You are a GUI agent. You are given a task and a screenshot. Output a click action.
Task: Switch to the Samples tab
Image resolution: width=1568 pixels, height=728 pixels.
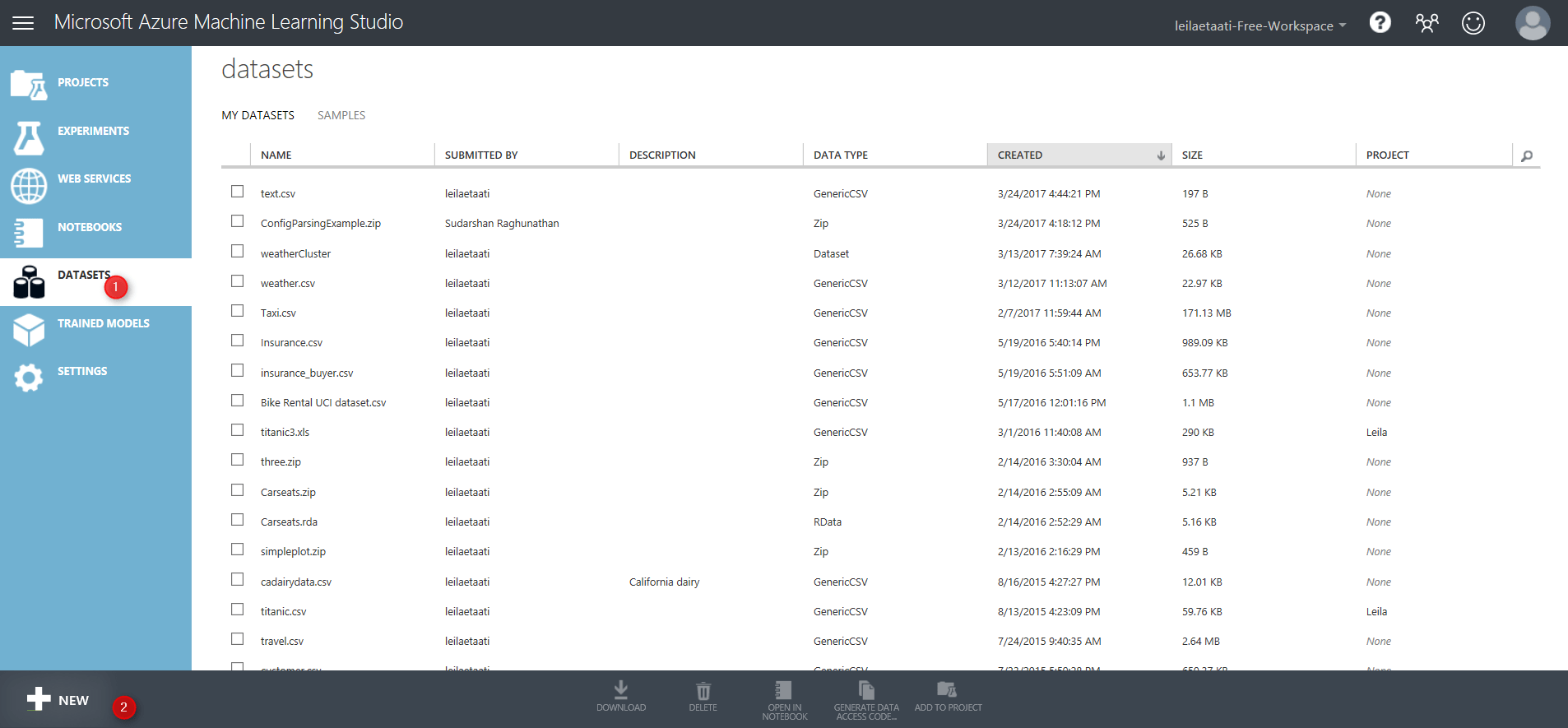click(x=341, y=115)
